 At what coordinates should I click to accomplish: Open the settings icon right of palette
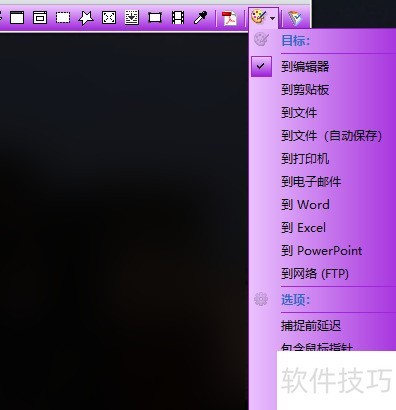coord(295,18)
